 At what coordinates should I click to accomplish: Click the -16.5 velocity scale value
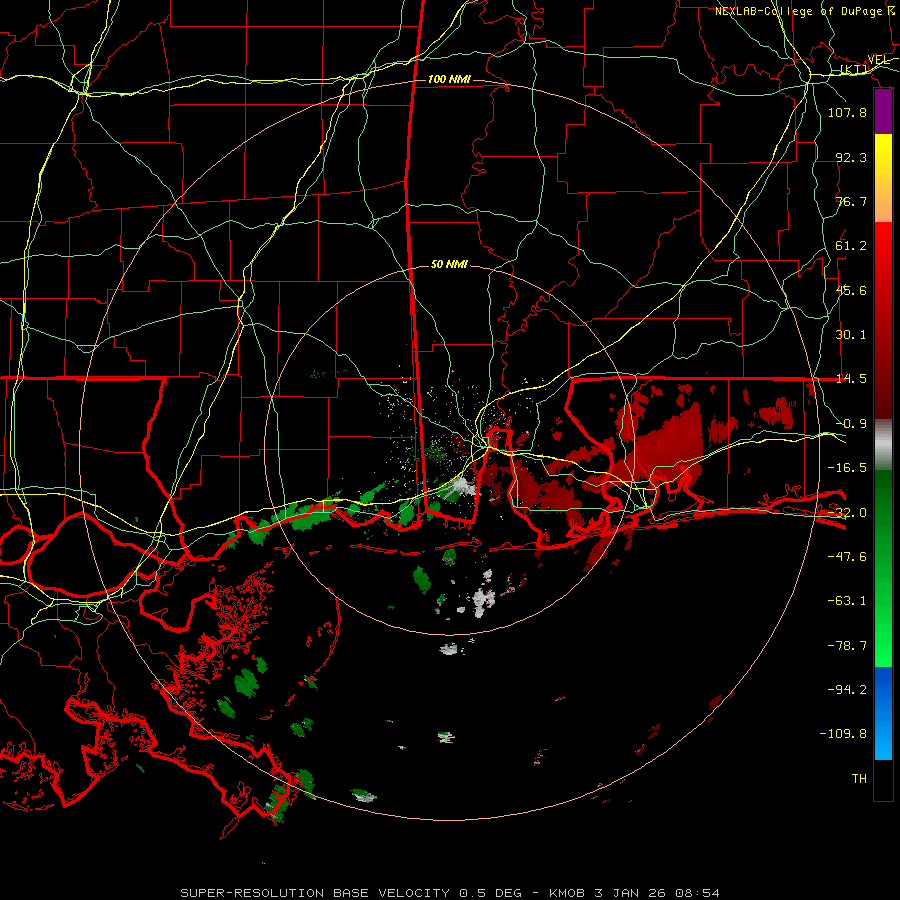(x=847, y=468)
